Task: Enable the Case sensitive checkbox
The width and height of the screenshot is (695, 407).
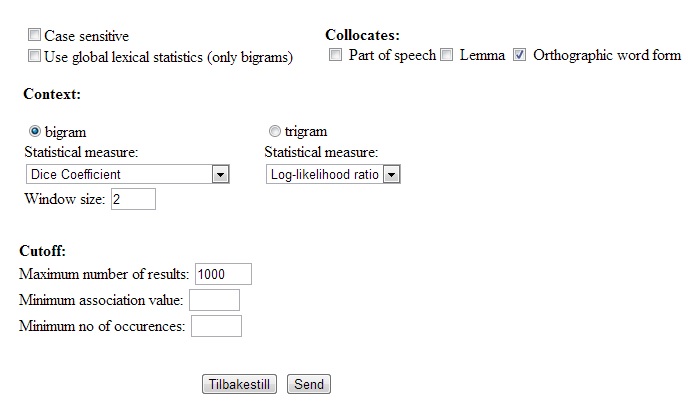Action: click(x=35, y=36)
